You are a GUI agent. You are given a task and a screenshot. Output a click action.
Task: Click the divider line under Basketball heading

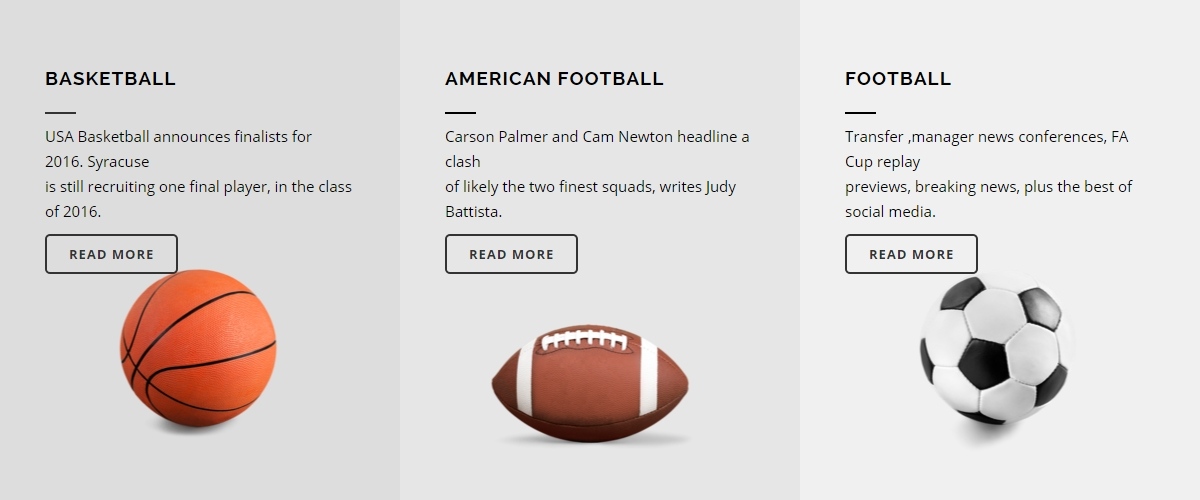click(x=60, y=113)
